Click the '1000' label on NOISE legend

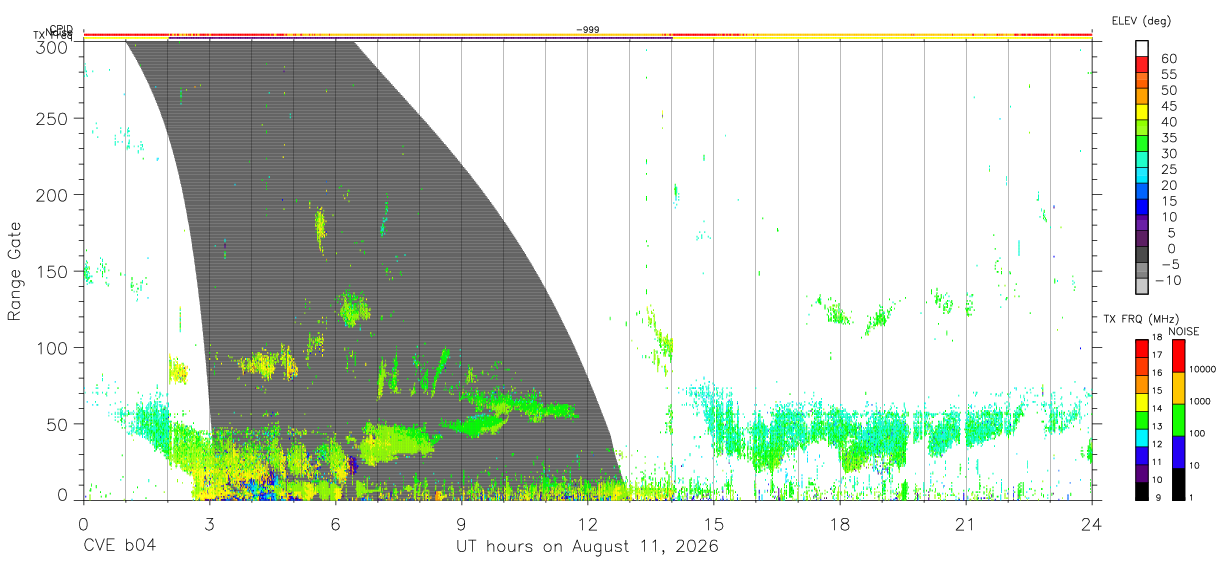[1200, 401]
